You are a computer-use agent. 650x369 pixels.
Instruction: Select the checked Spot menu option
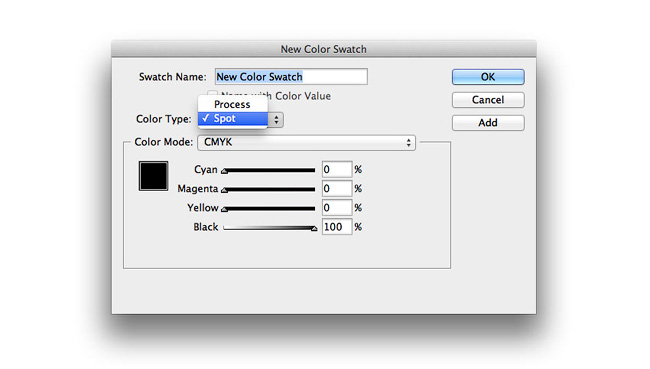coord(233,119)
